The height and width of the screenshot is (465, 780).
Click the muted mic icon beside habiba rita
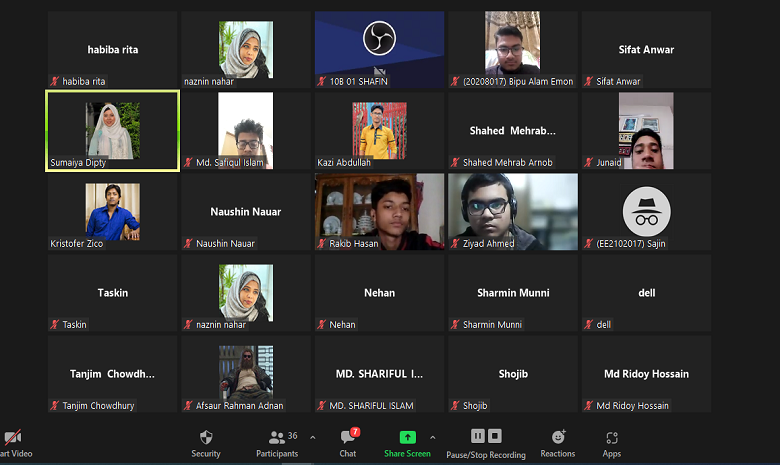(55, 81)
